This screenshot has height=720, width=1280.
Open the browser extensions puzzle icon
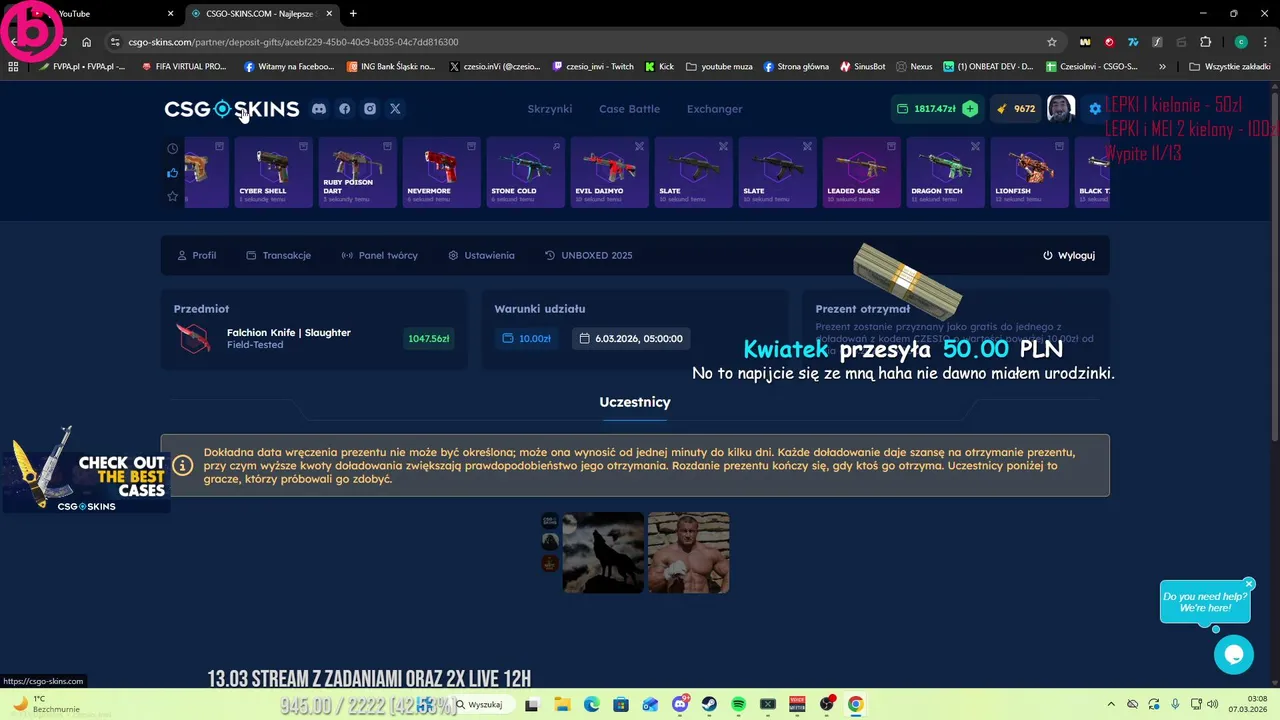click(x=1205, y=42)
